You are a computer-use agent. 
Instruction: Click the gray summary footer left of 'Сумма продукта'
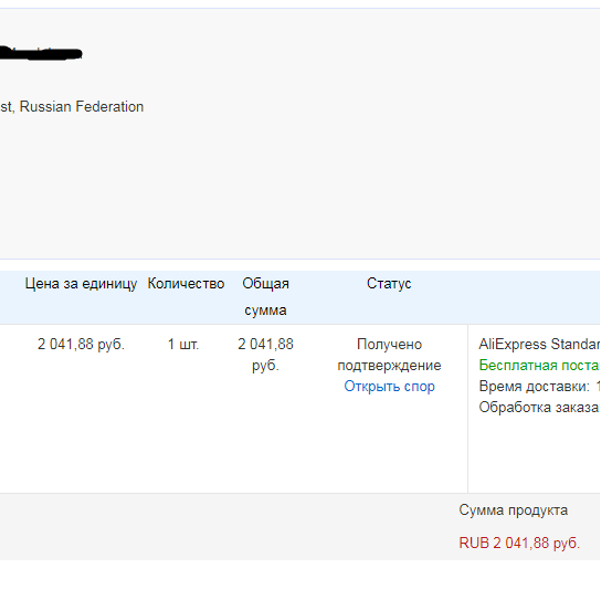tap(230, 527)
